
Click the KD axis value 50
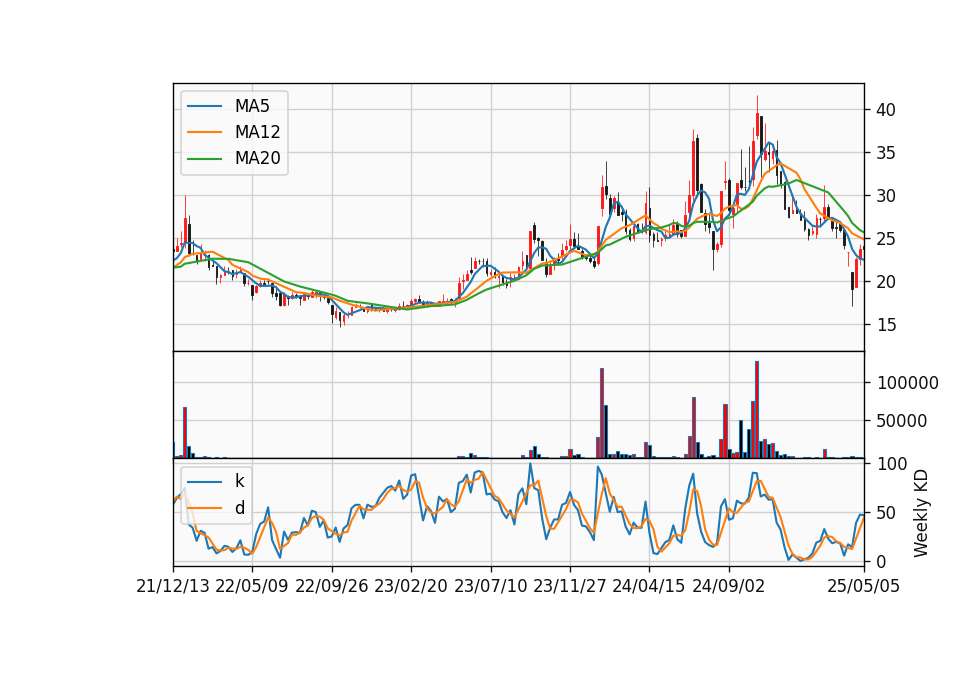tap(886, 513)
